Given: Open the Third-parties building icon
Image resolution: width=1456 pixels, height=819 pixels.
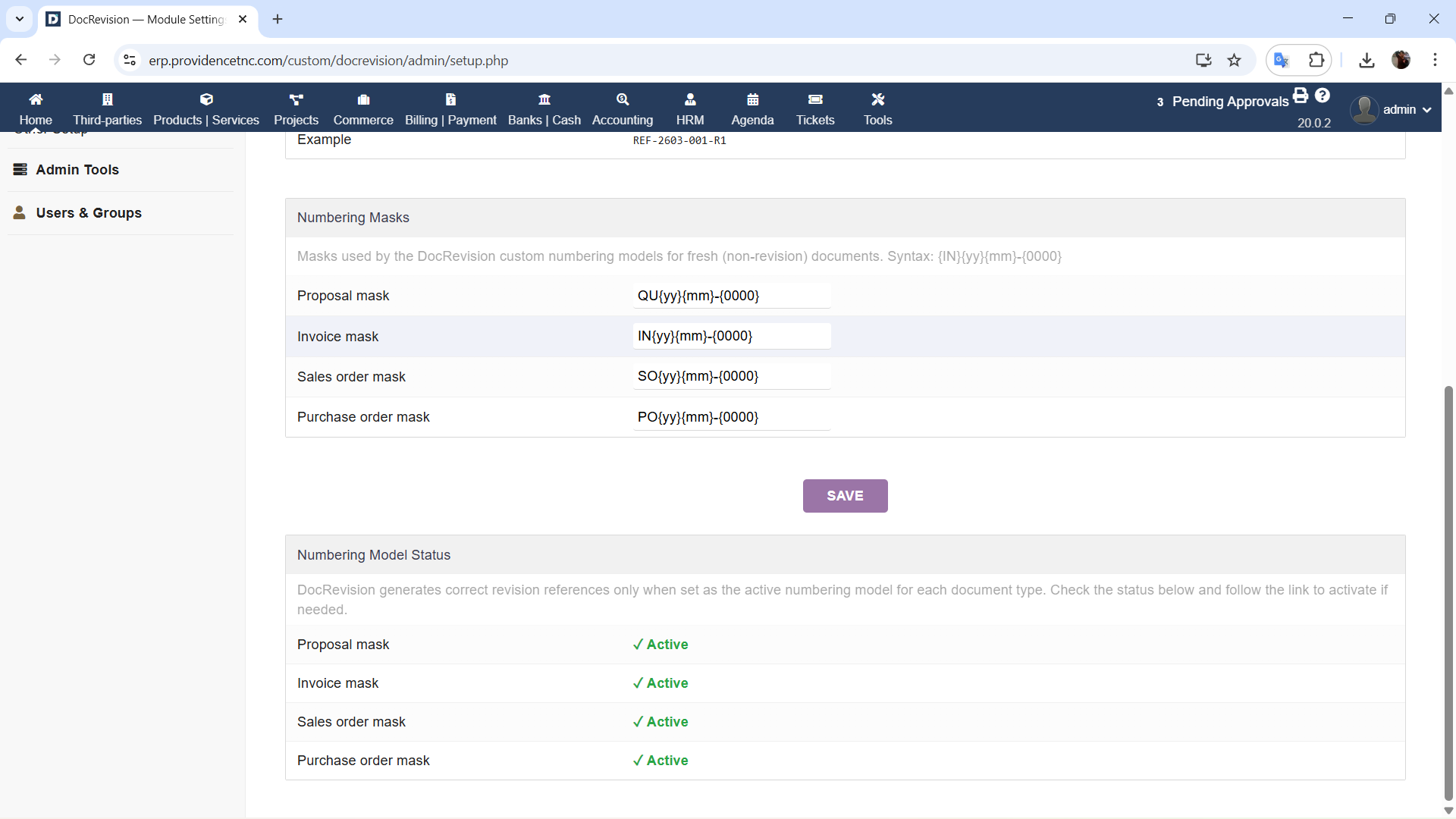Looking at the screenshot, I should click(107, 99).
